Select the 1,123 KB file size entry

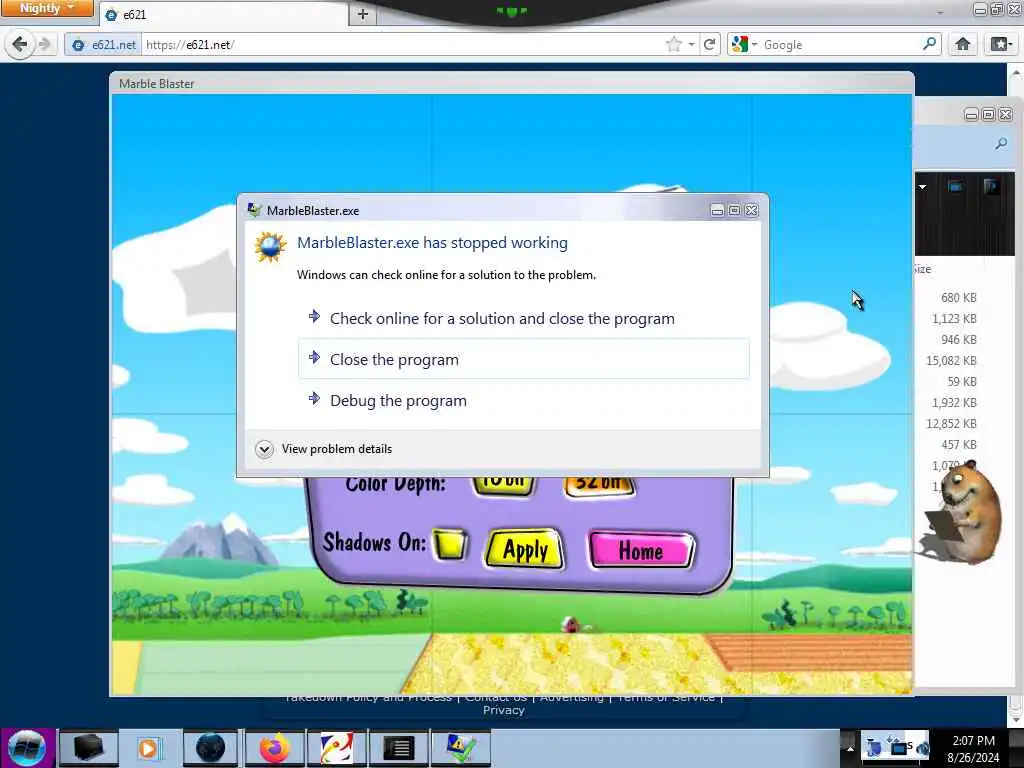(x=954, y=319)
